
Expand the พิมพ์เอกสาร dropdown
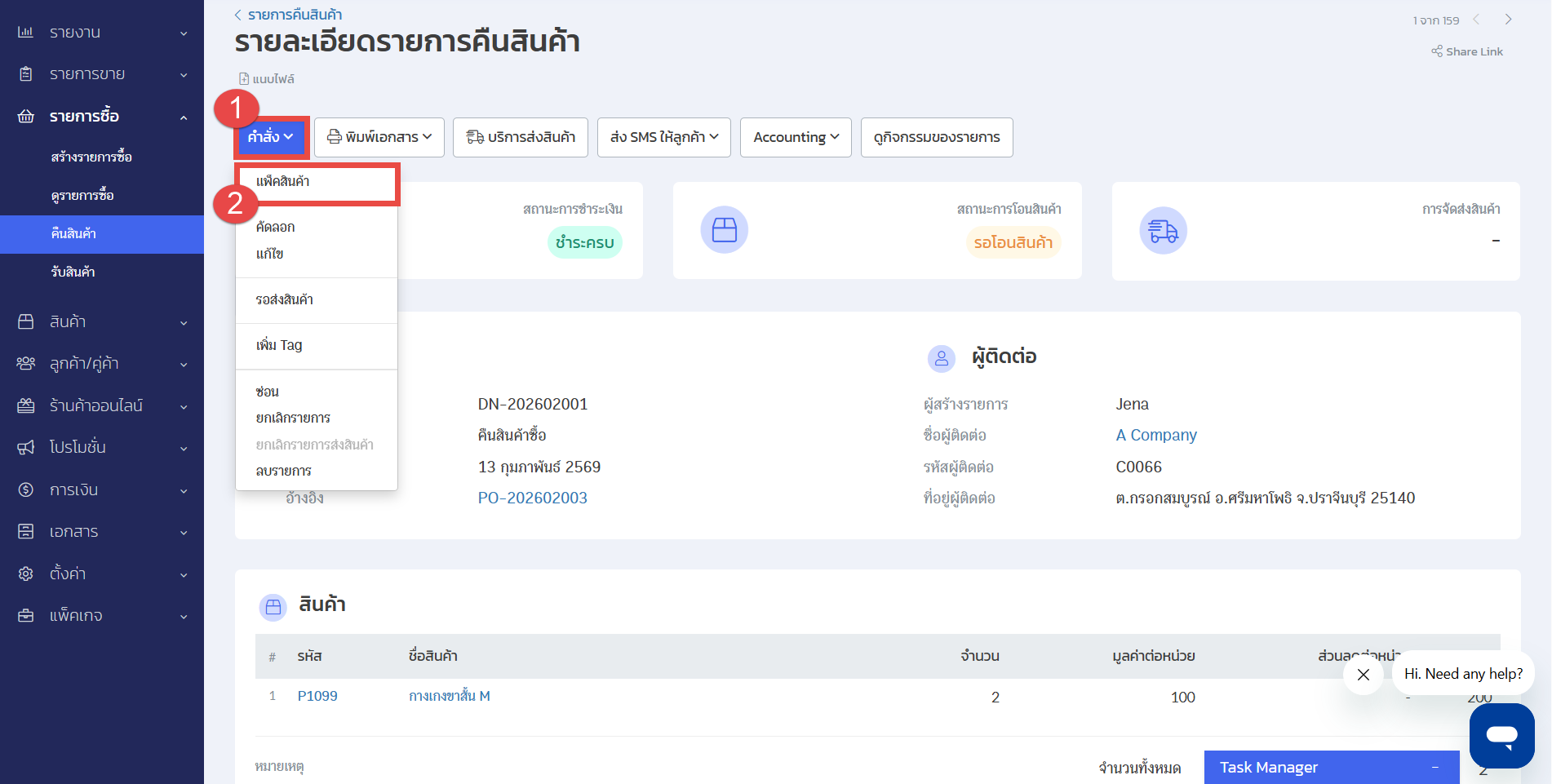point(379,137)
